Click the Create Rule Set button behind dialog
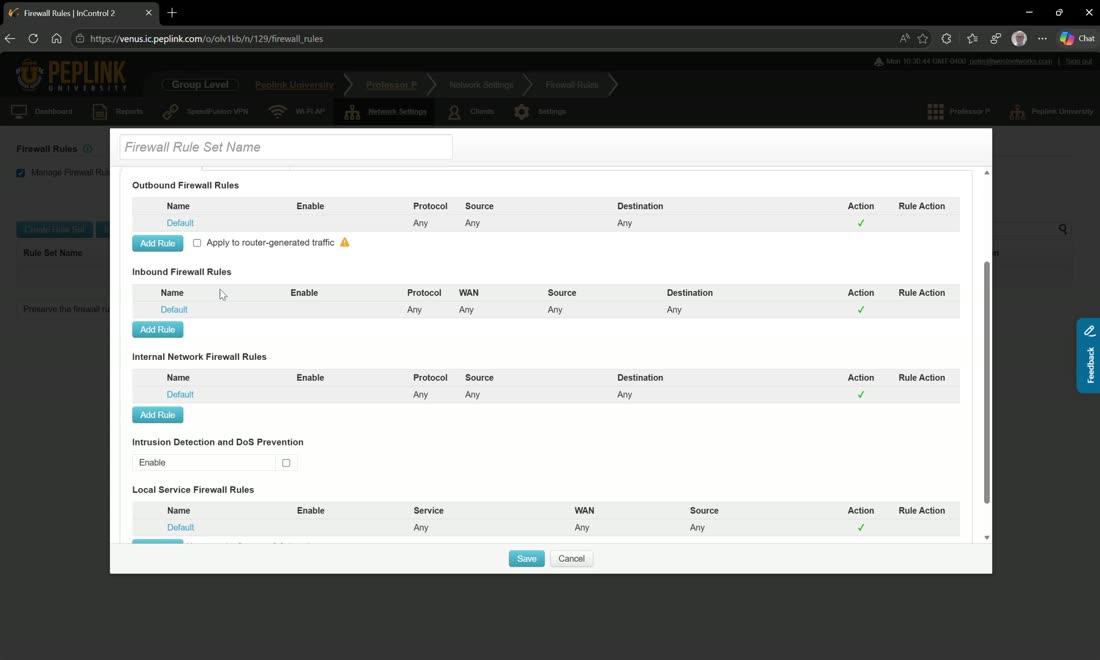Viewport: 1100px width, 660px height. point(55,229)
